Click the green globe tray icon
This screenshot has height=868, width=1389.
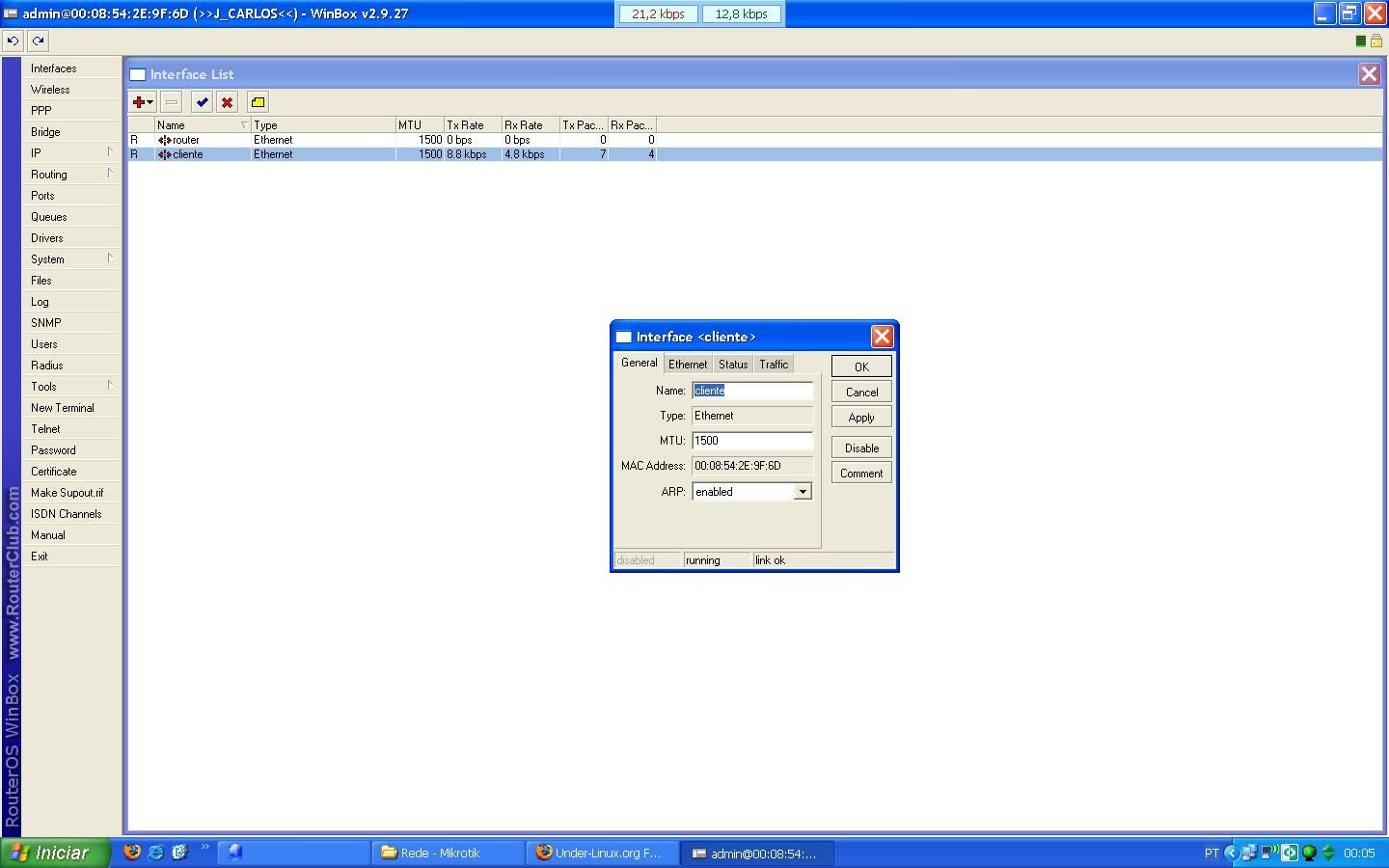click(1309, 853)
